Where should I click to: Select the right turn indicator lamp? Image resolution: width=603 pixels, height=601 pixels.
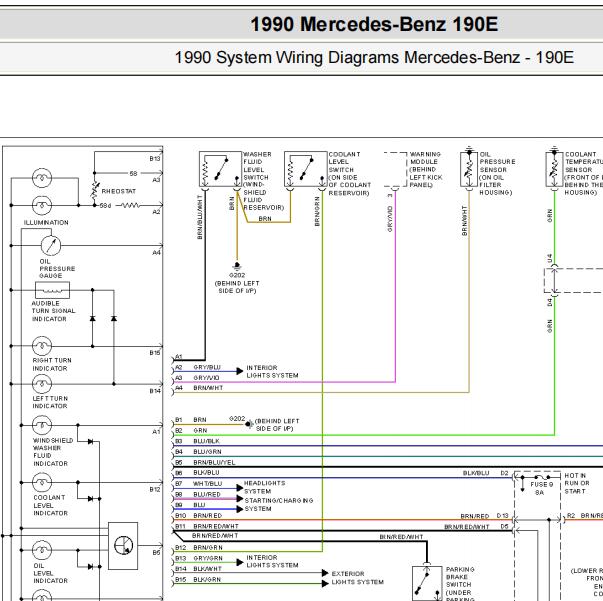coord(42,346)
